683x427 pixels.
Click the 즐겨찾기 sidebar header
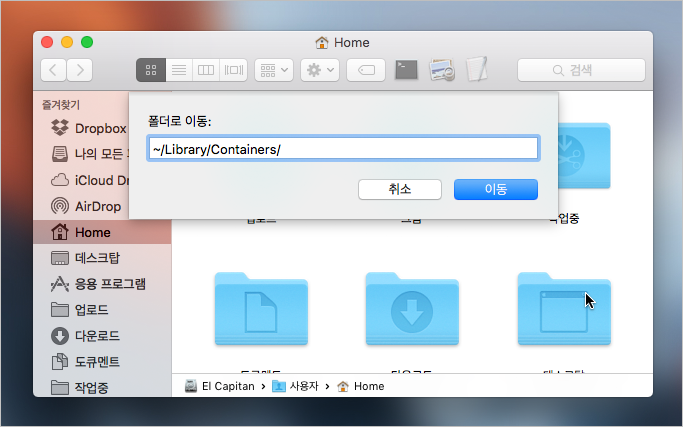click(x=61, y=105)
